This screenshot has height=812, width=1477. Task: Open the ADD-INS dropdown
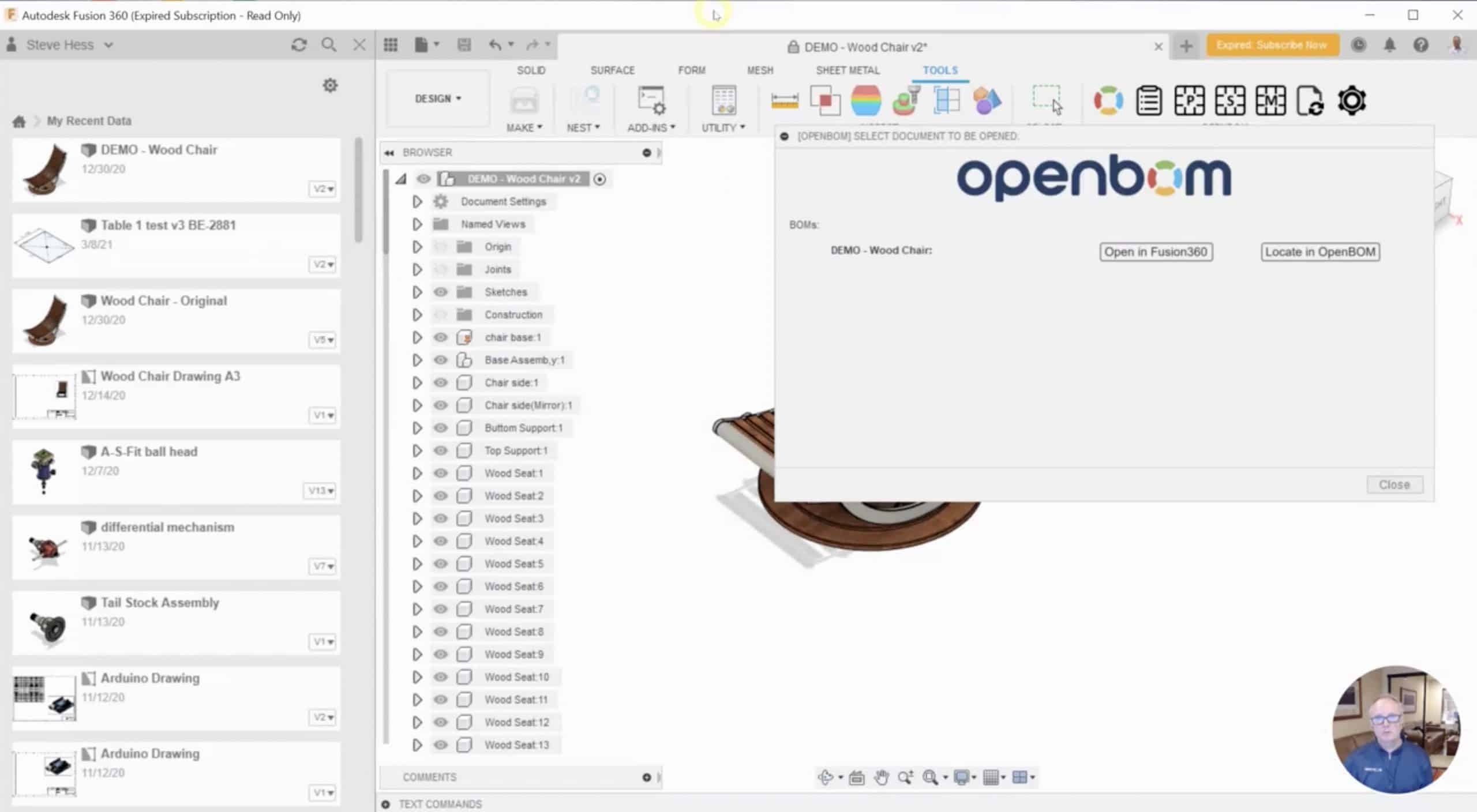click(x=651, y=127)
